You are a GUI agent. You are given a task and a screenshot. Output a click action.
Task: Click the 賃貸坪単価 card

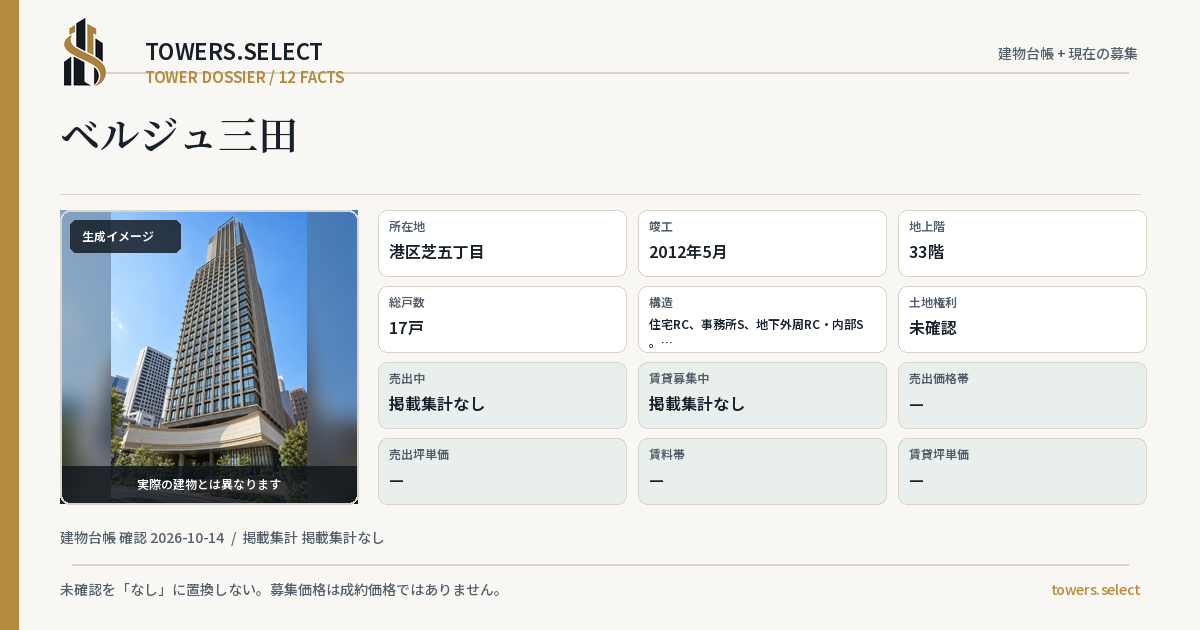click(1022, 471)
